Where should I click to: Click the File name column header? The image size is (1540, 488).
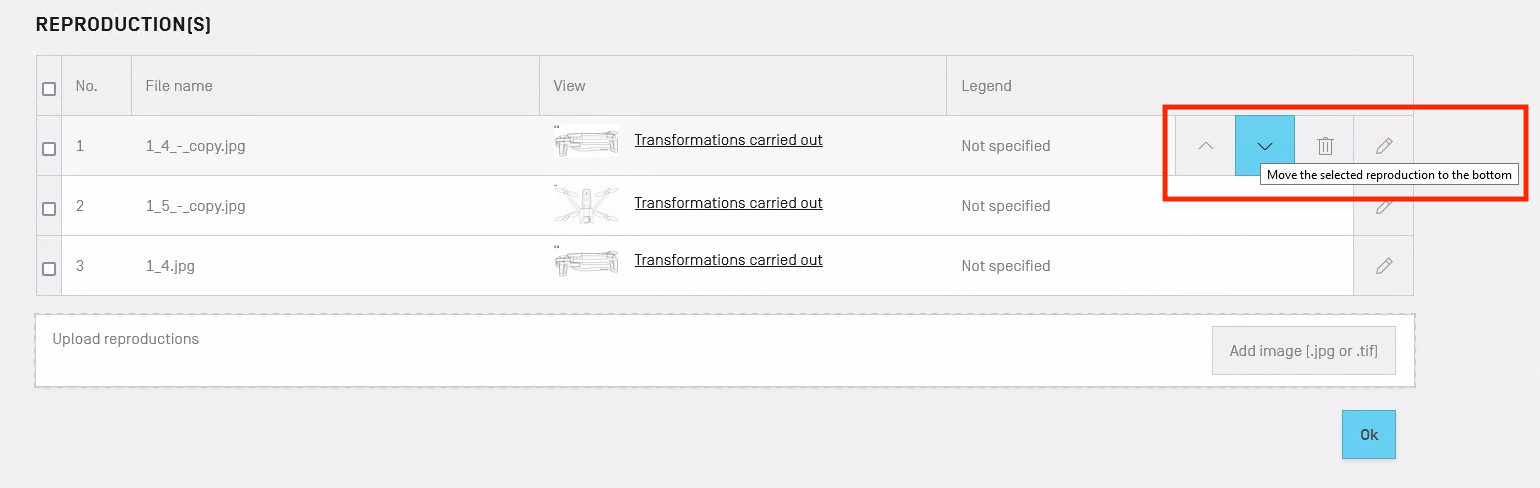click(179, 86)
